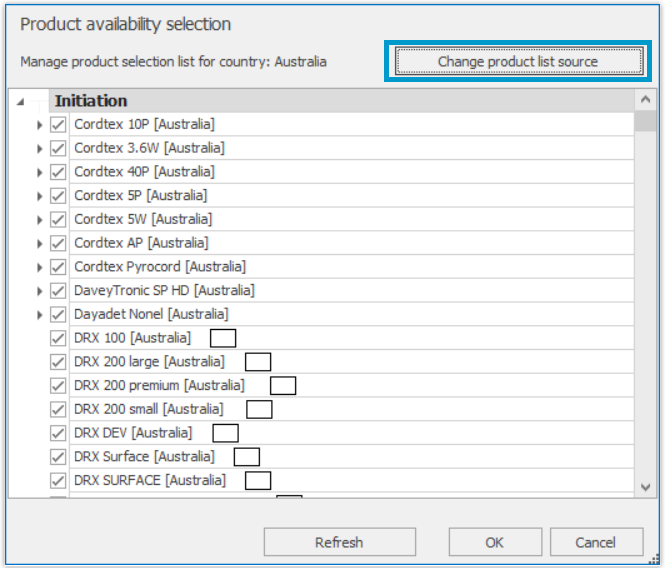Collapse the Initiation group

pos(20,102)
